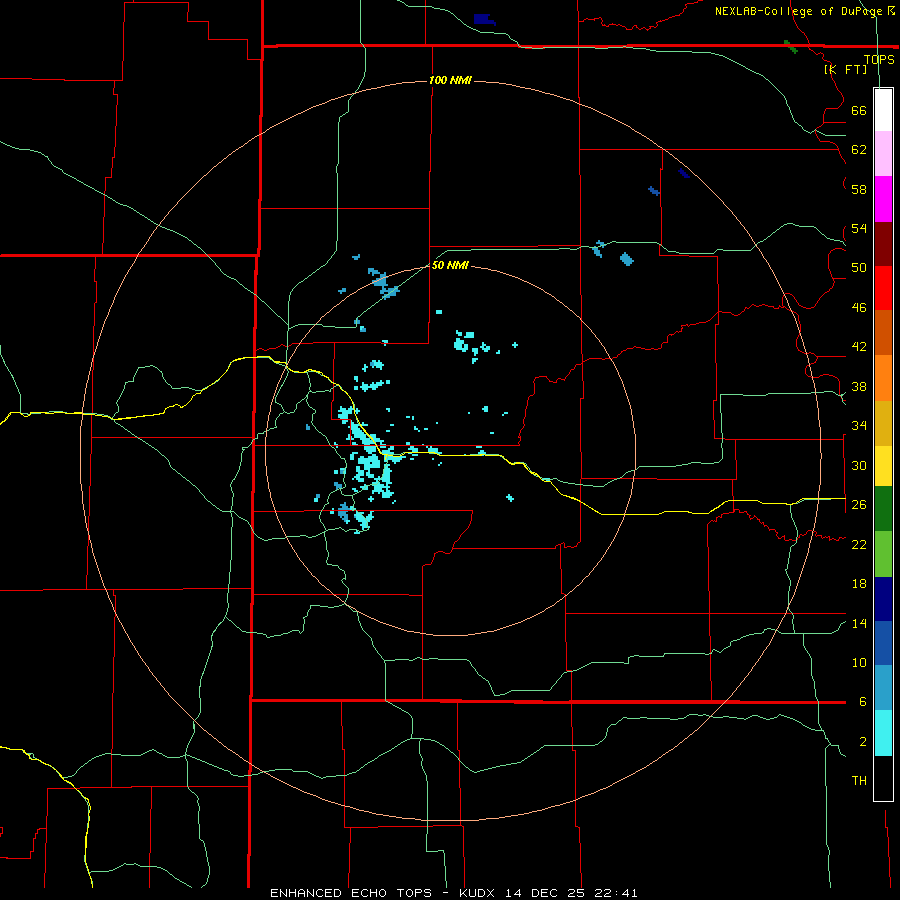Click the cyan 6 kft legend swatch
Viewport: 900px width, 900px height.
coord(883,733)
